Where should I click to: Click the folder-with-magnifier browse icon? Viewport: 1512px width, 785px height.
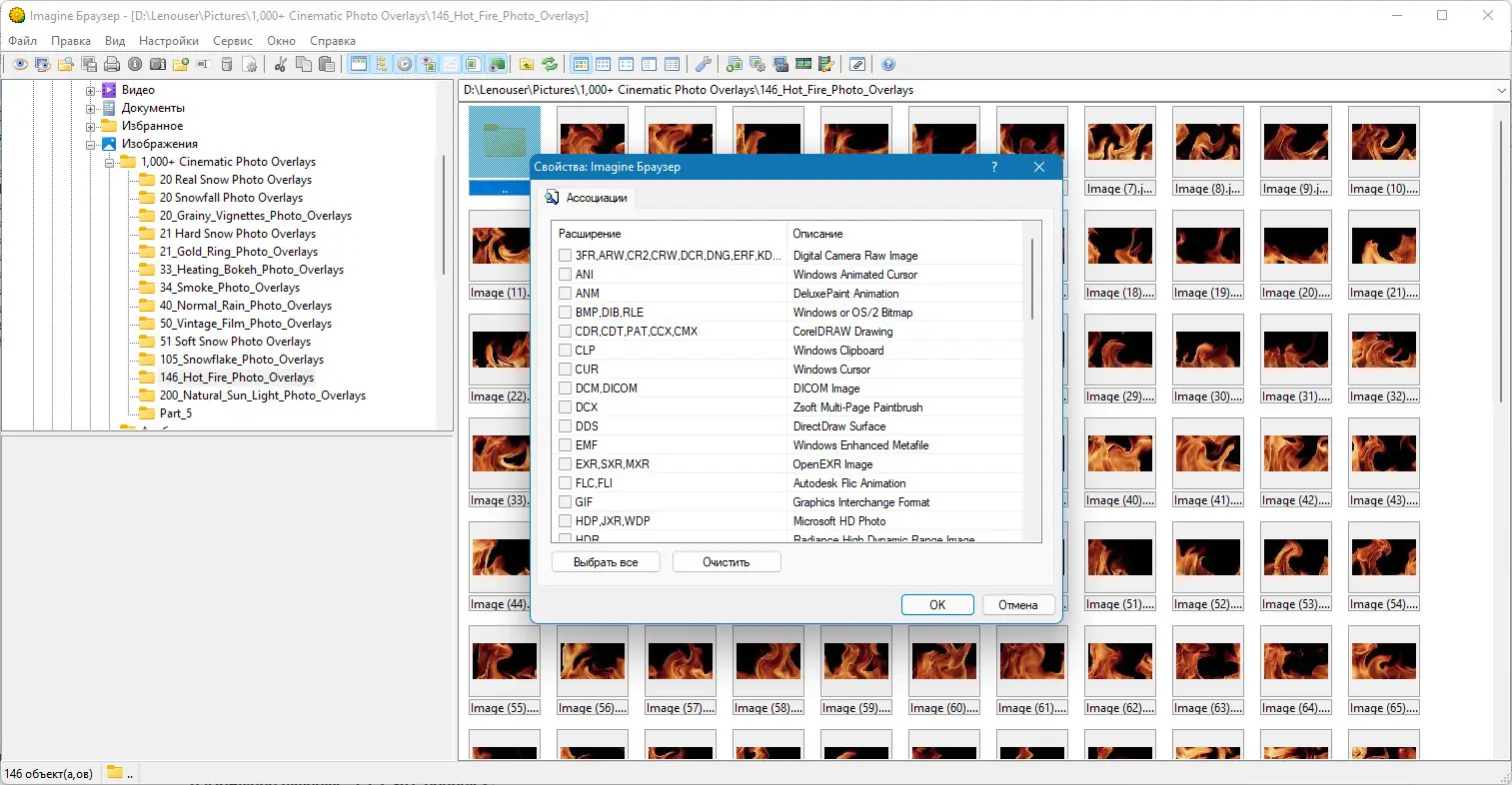(66, 65)
